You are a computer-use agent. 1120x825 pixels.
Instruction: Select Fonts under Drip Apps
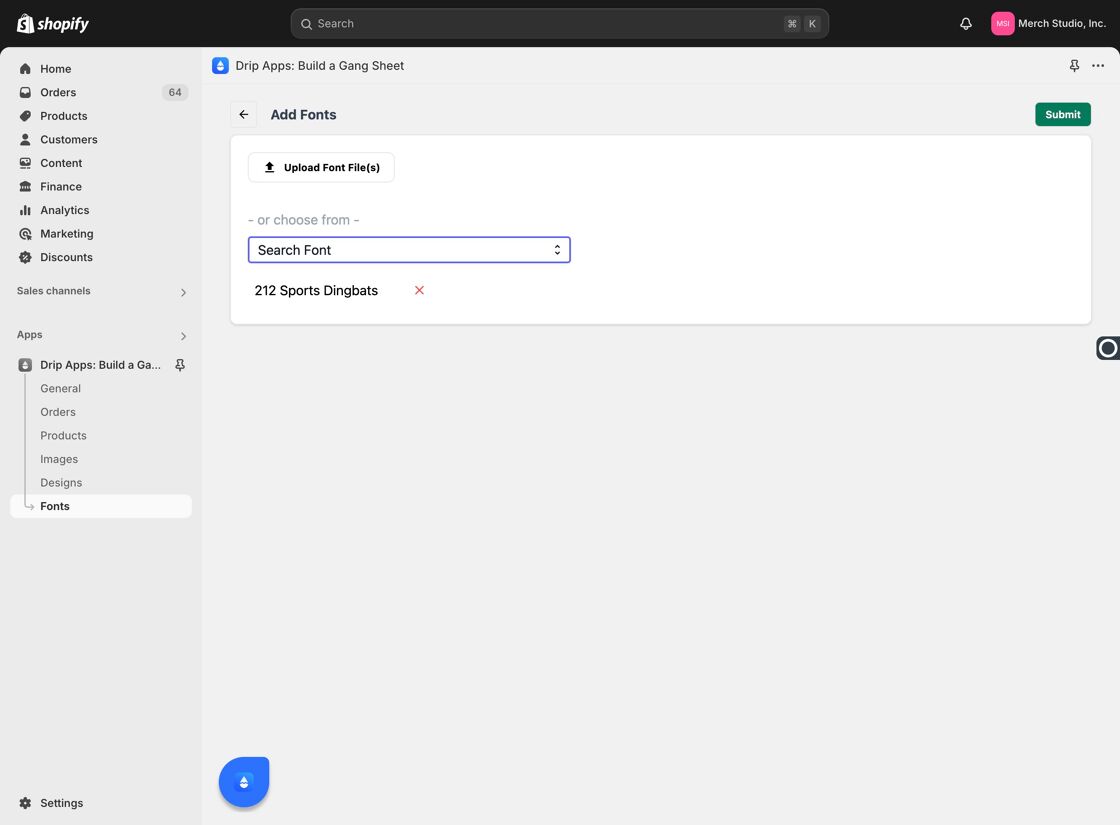[x=101, y=506]
